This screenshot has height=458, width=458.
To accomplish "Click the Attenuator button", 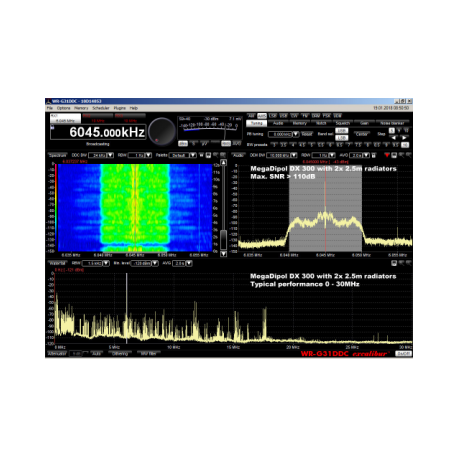I will point(57,354).
